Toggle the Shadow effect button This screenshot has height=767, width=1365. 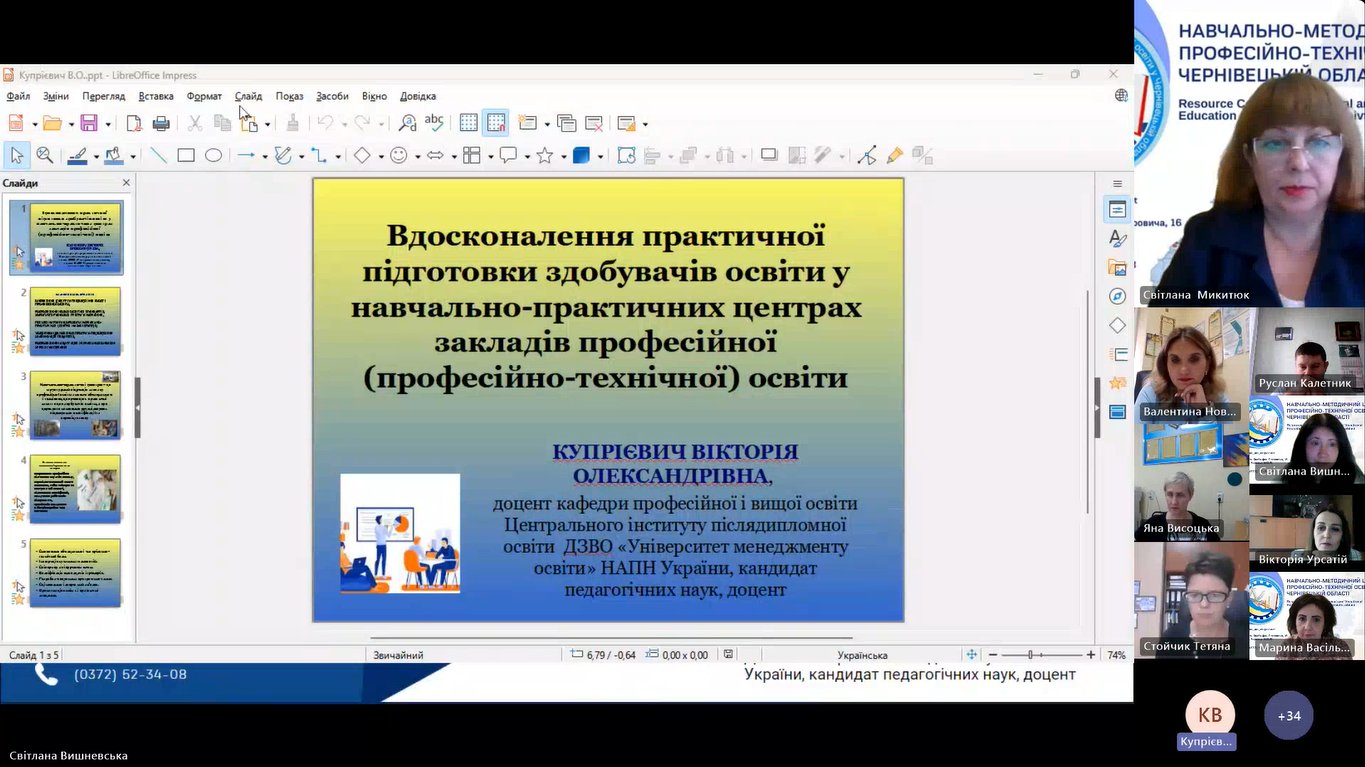point(768,156)
